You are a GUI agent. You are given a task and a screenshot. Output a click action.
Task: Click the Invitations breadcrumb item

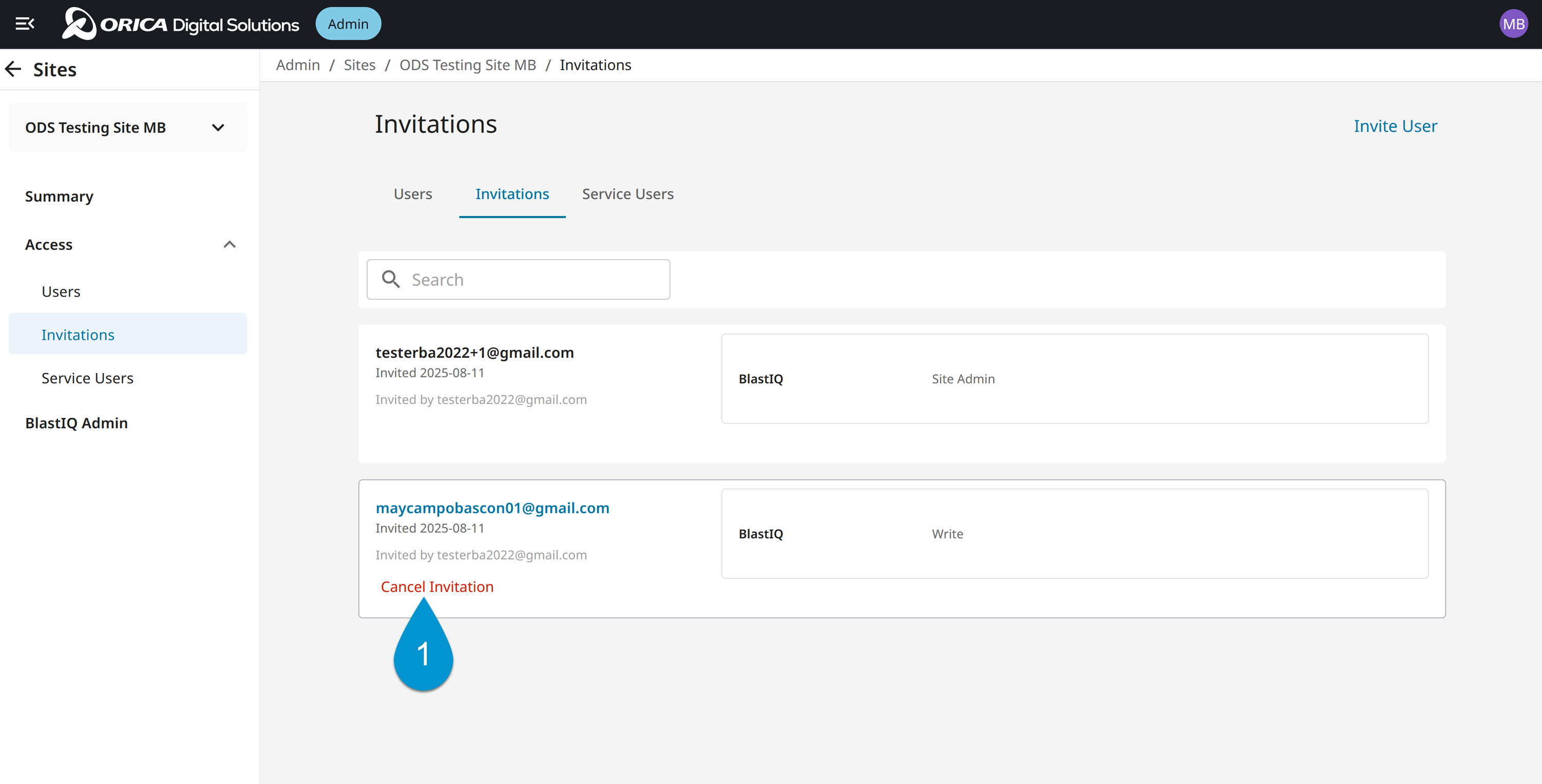tap(595, 65)
